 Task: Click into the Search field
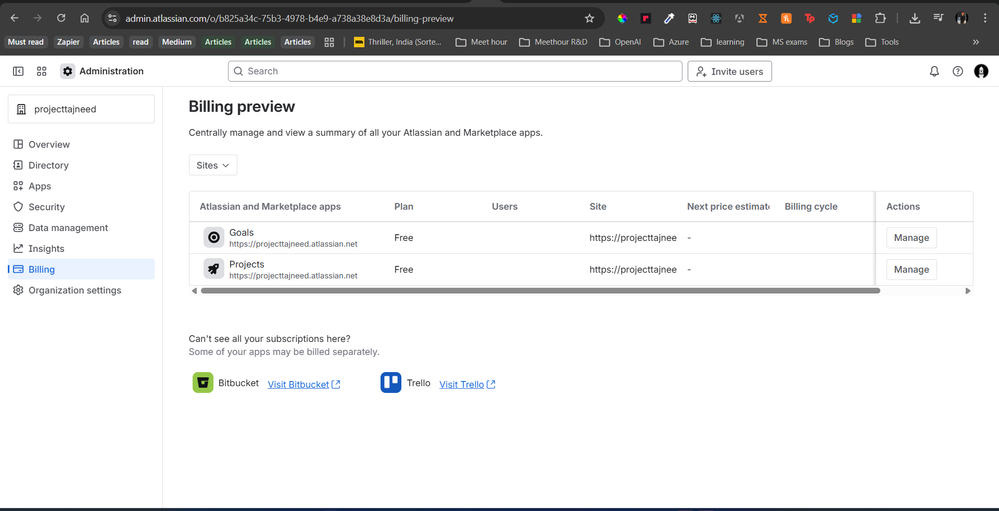(x=455, y=72)
